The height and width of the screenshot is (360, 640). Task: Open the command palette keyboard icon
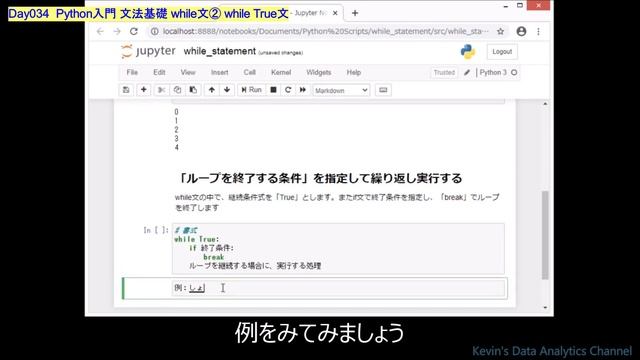pyautogui.click(x=383, y=90)
